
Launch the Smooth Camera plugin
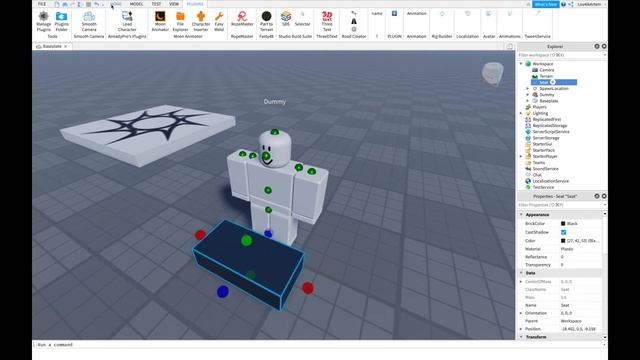pos(89,21)
